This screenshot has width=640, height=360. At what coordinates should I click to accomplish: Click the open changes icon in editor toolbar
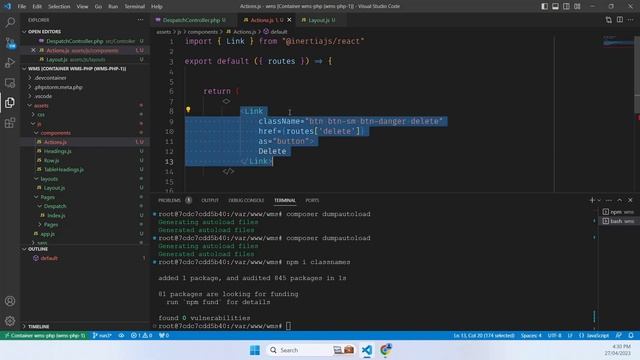609,20
